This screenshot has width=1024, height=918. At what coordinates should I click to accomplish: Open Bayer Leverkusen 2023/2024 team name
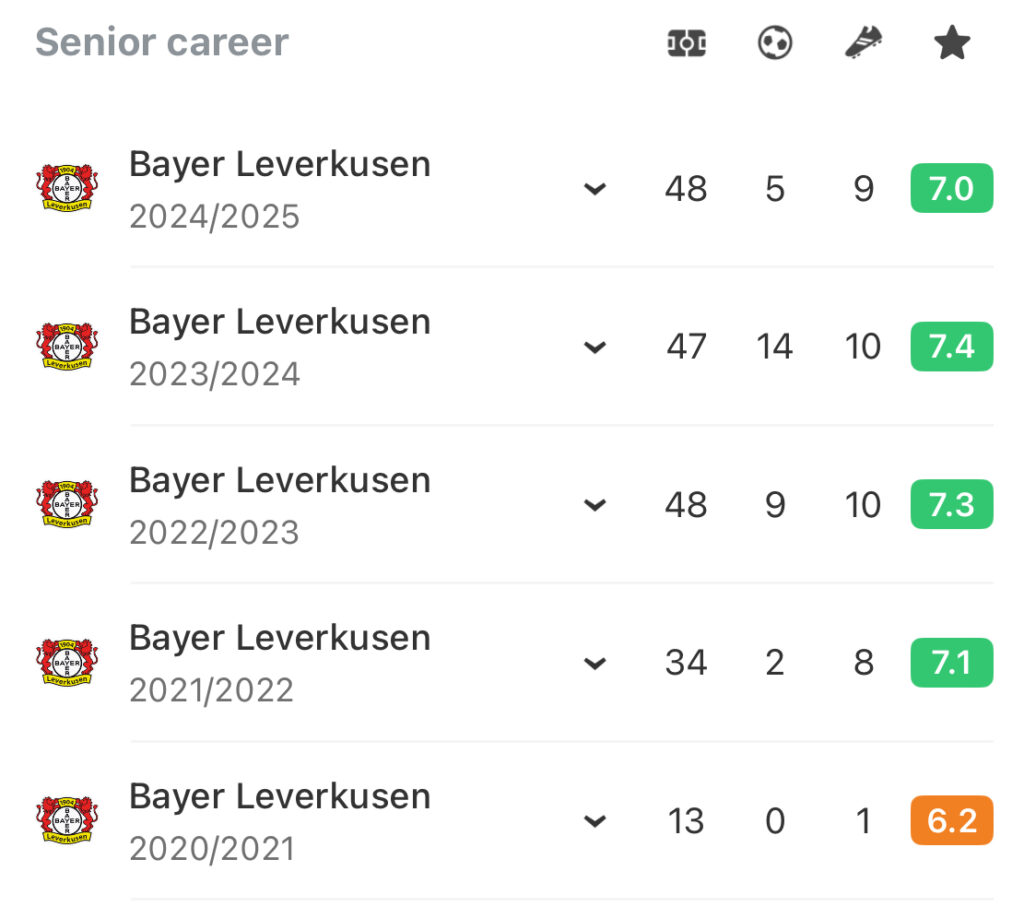pos(280,323)
